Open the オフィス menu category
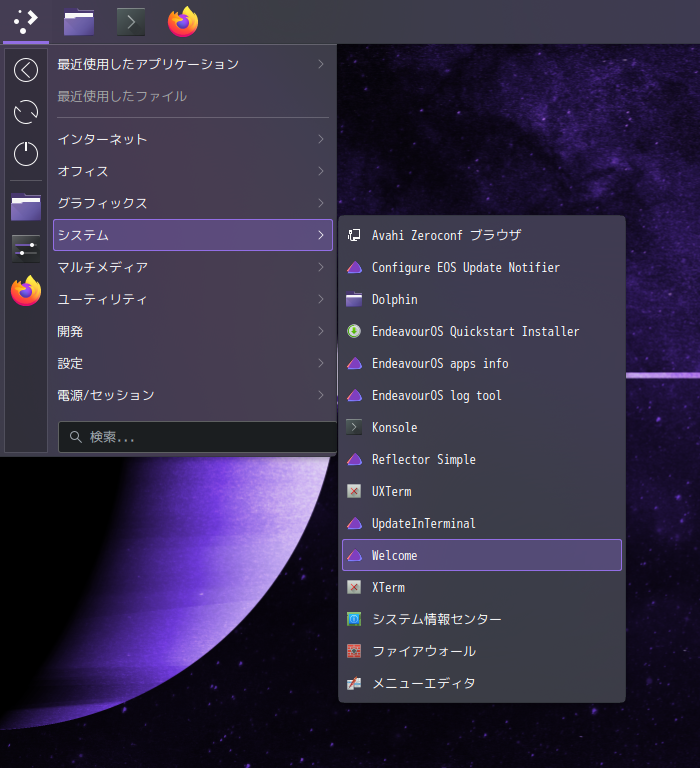700x768 pixels. tap(193, 171)
